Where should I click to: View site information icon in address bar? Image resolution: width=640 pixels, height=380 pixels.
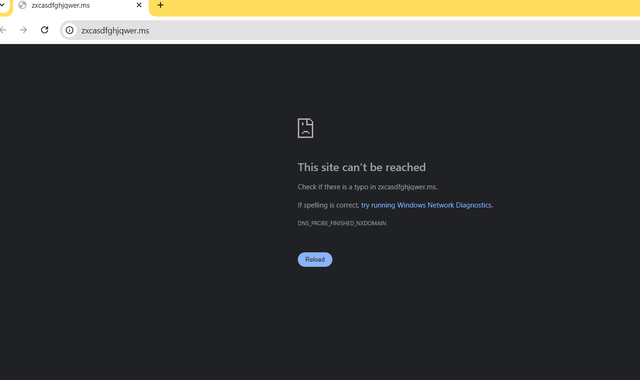[x=70, y=30]
